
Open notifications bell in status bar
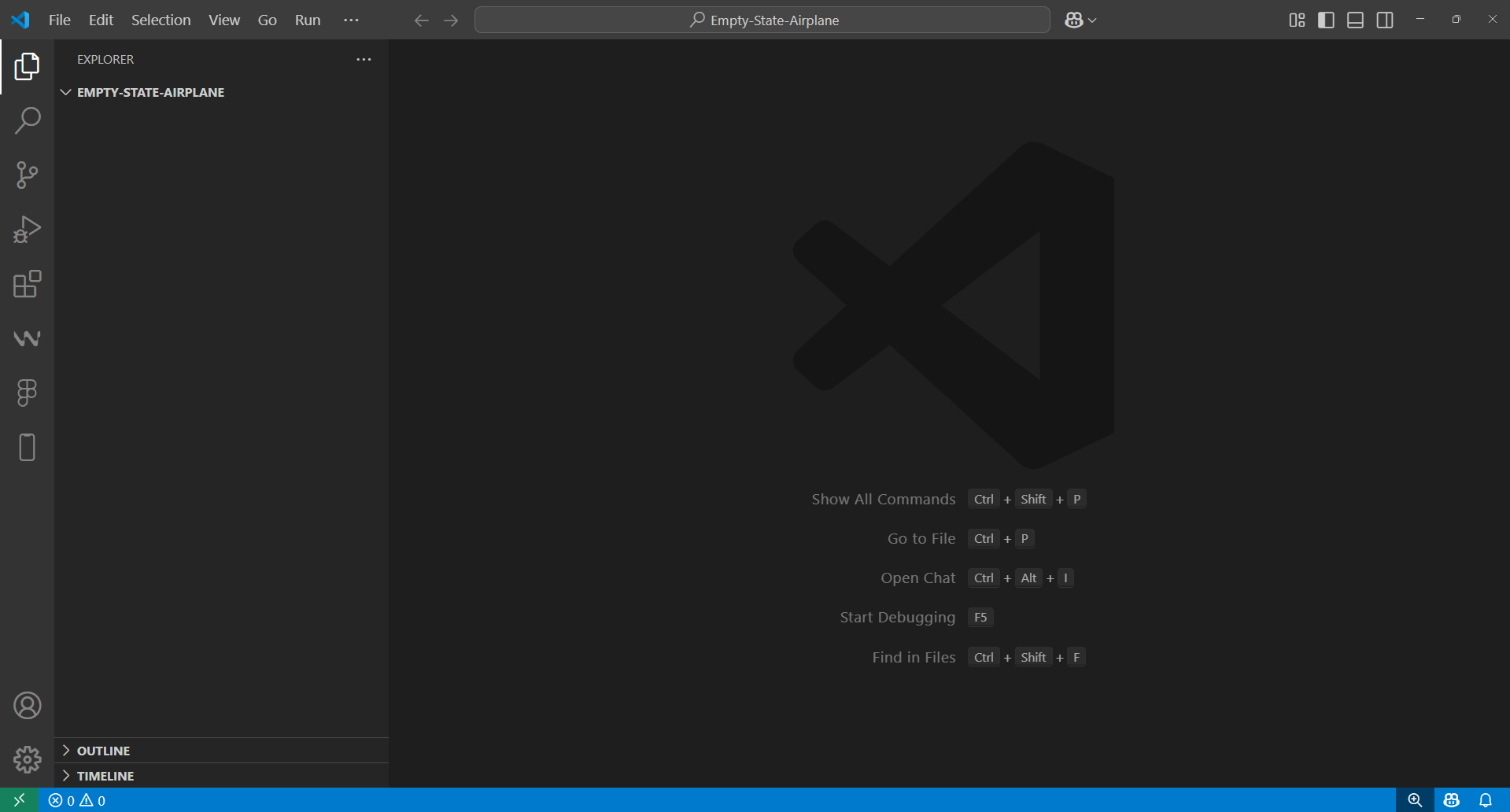tap(1486, 800)
